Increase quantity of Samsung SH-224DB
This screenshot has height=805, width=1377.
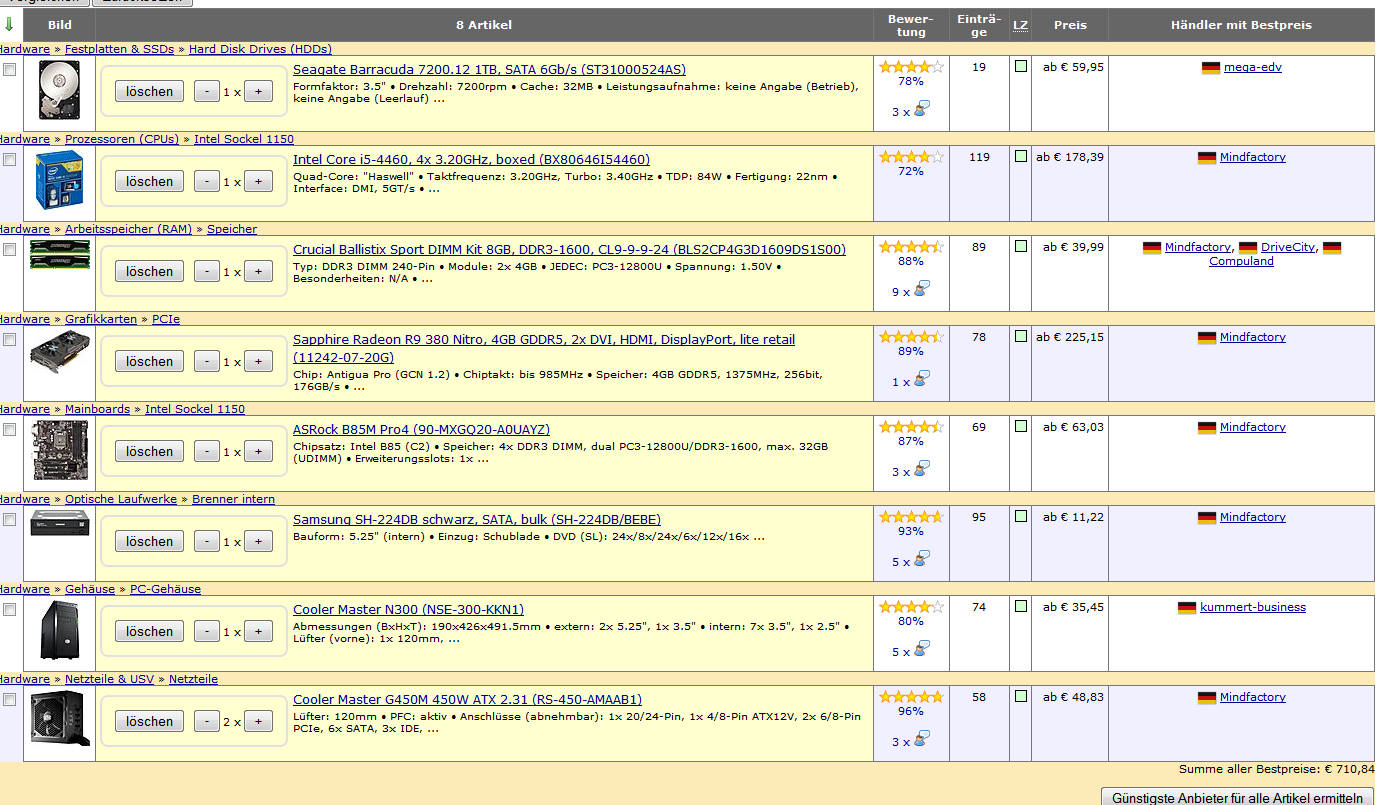pyautogui.click(x=258, y=541)
